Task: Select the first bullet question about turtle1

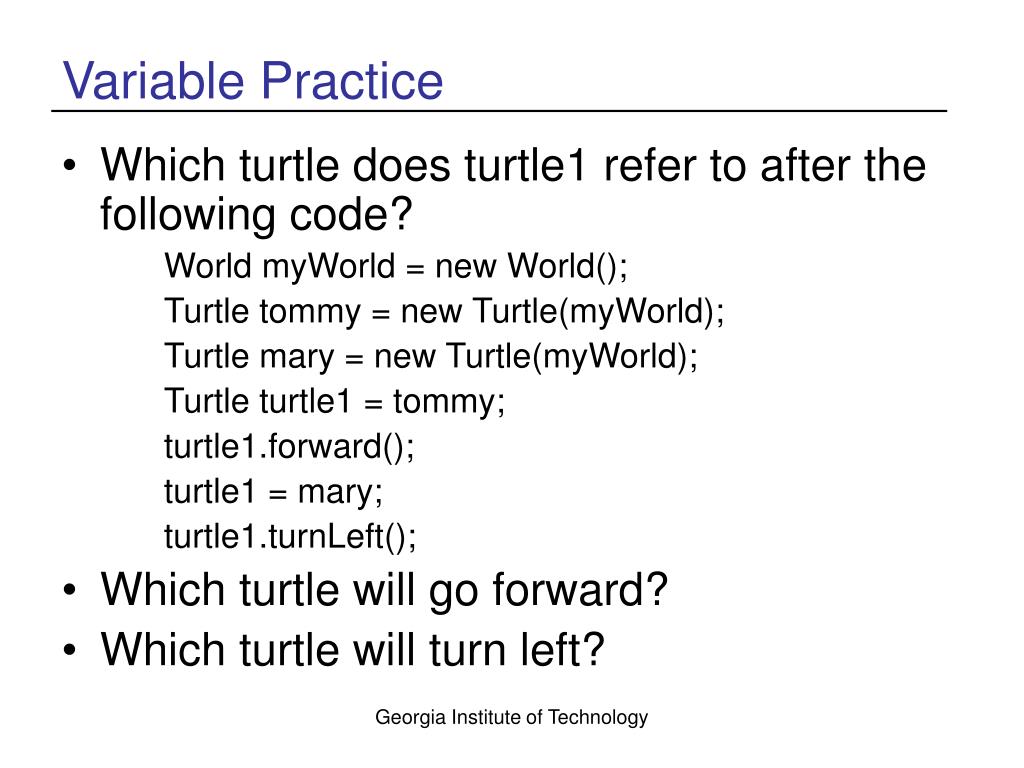Action: pyautogui.click(x=513, y=189)
